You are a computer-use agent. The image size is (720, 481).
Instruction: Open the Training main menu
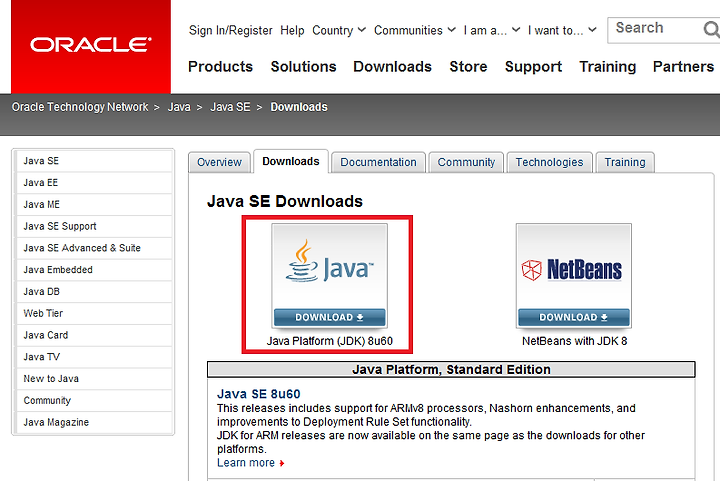point(608,67)
